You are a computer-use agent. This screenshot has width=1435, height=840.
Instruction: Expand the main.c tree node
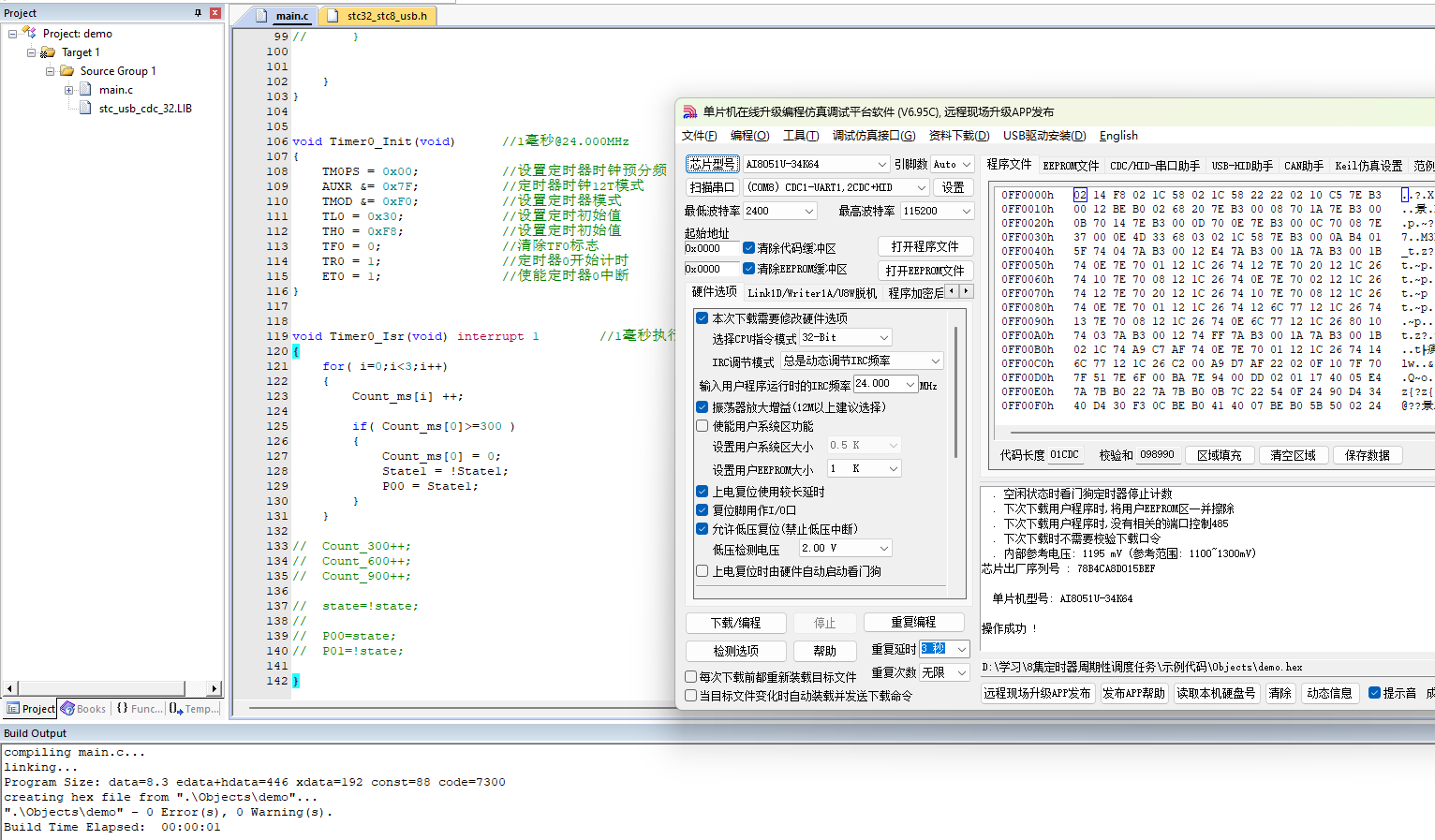[x=68, y=90]
